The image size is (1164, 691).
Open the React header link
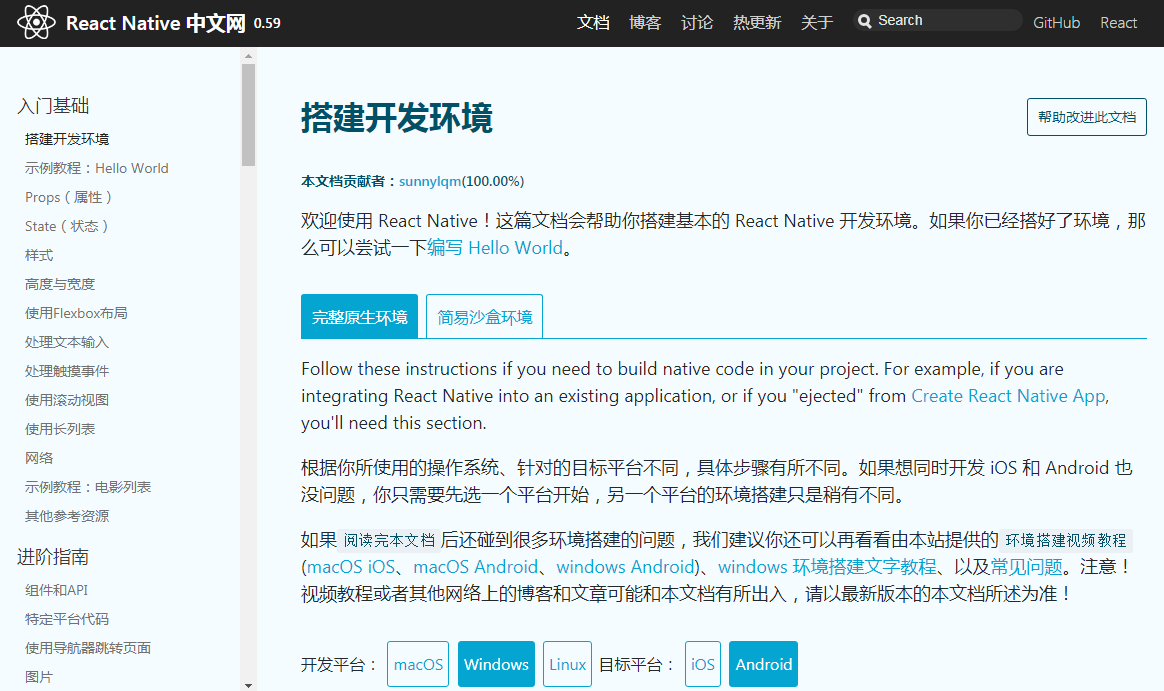tap(1118, 23)
